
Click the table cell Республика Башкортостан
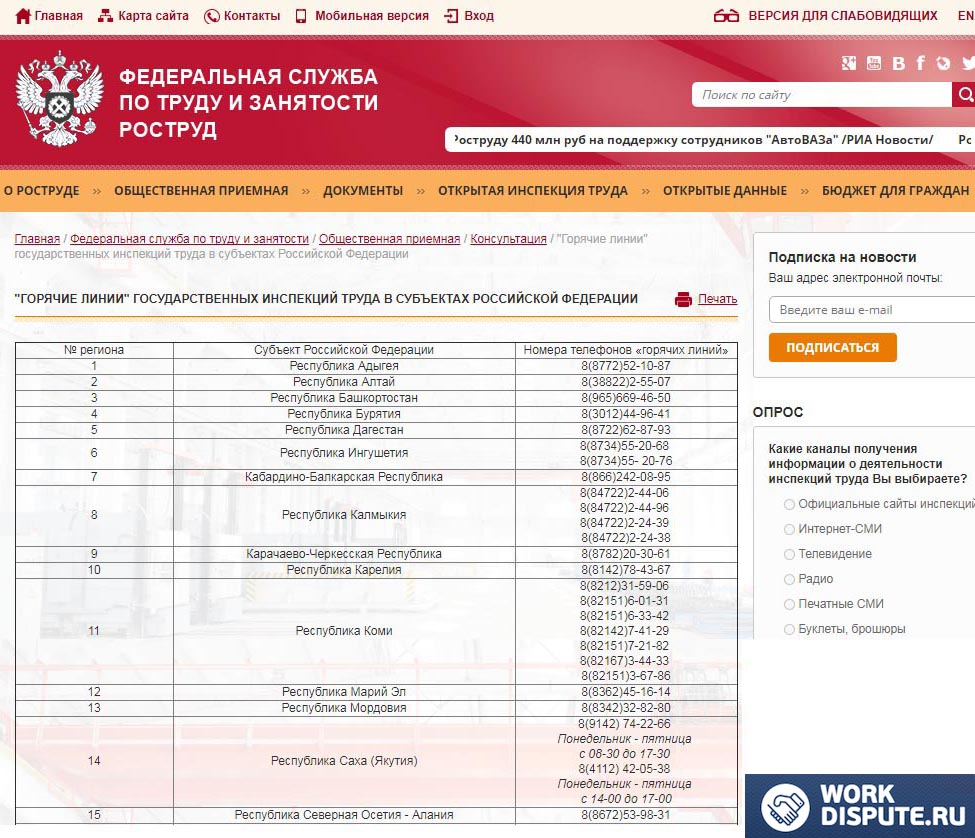pyautogui.click(x=344, y=398)
